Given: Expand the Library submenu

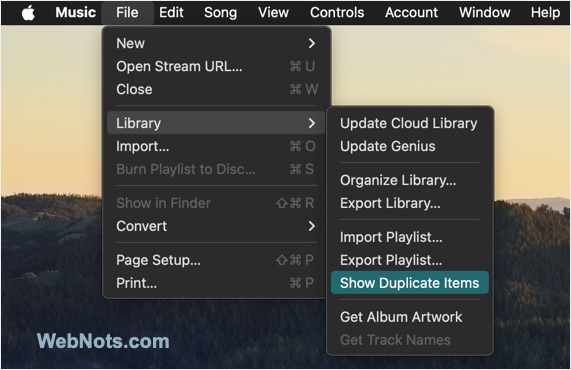Looking at the screenshot, I should tap(216, 123).
